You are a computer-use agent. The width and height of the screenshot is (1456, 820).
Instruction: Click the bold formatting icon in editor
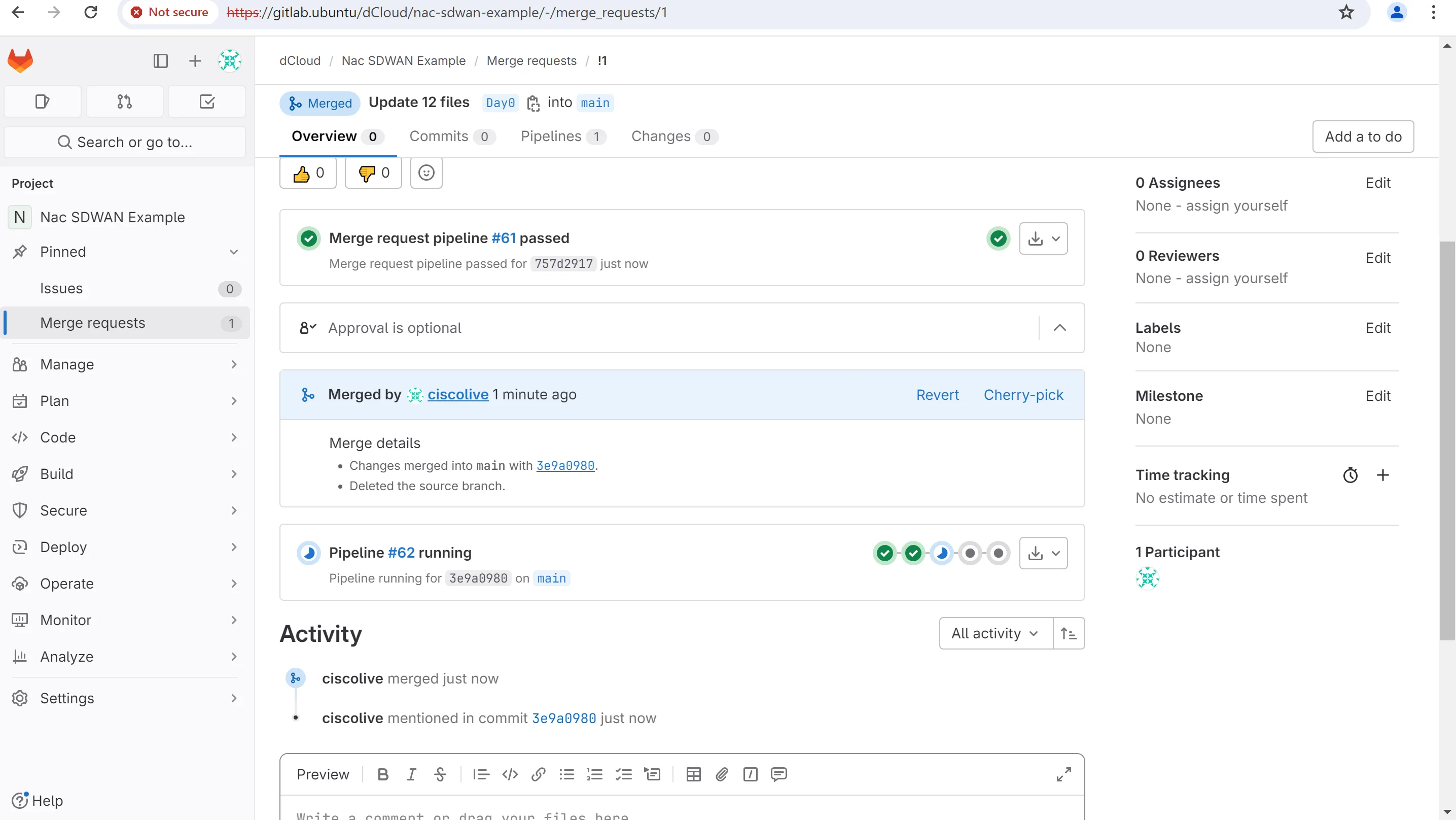pos(383,774)
